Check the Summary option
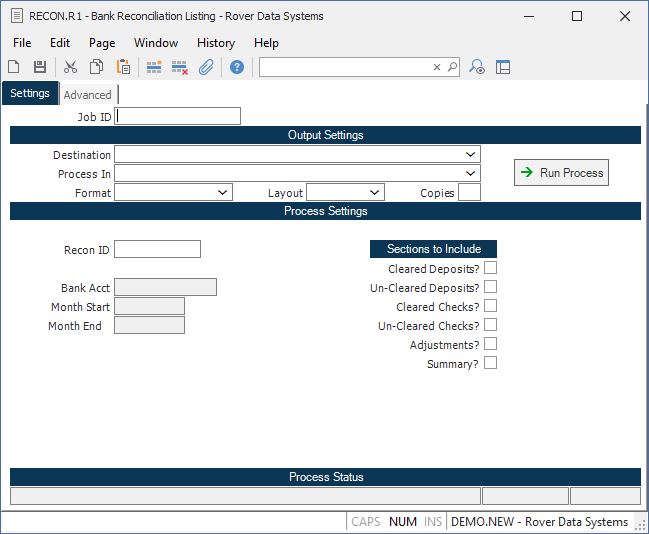 click(490, 363)
